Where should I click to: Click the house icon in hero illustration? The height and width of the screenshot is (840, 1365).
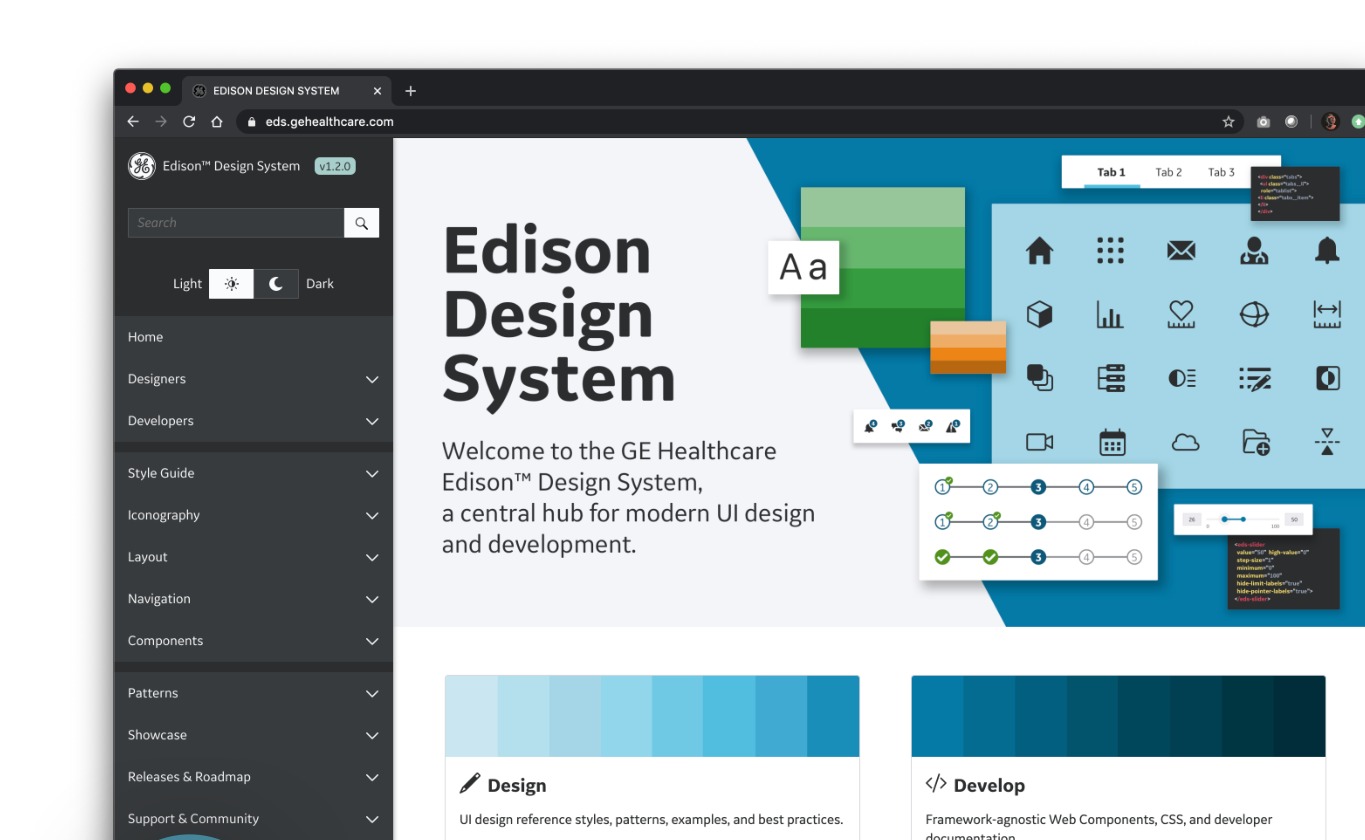tap(1039, 251)
